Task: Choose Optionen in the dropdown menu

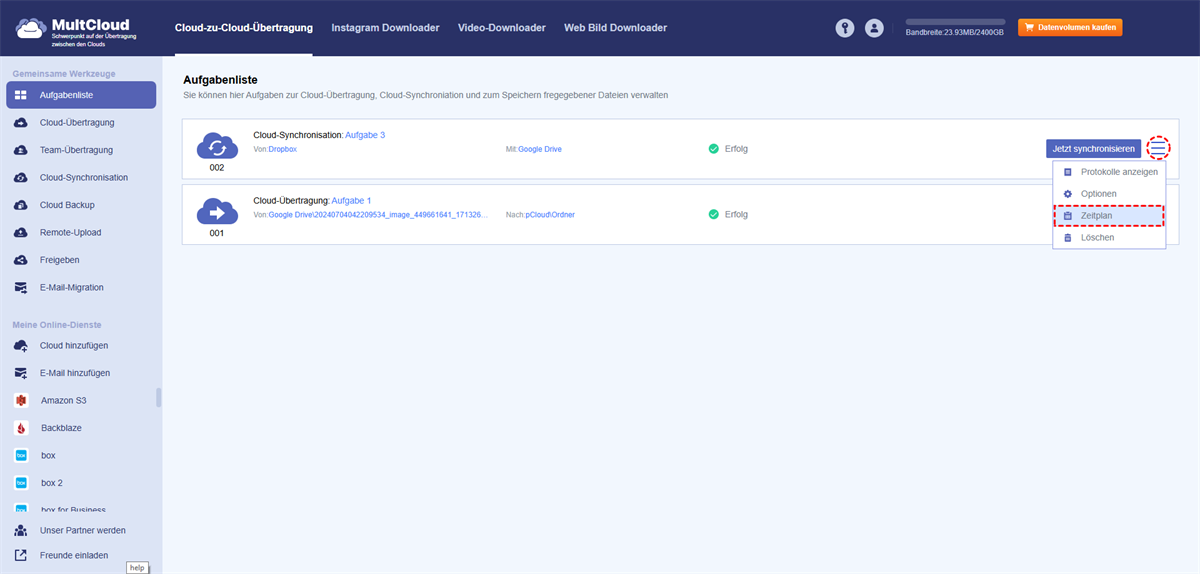Action: (1109, 193)
